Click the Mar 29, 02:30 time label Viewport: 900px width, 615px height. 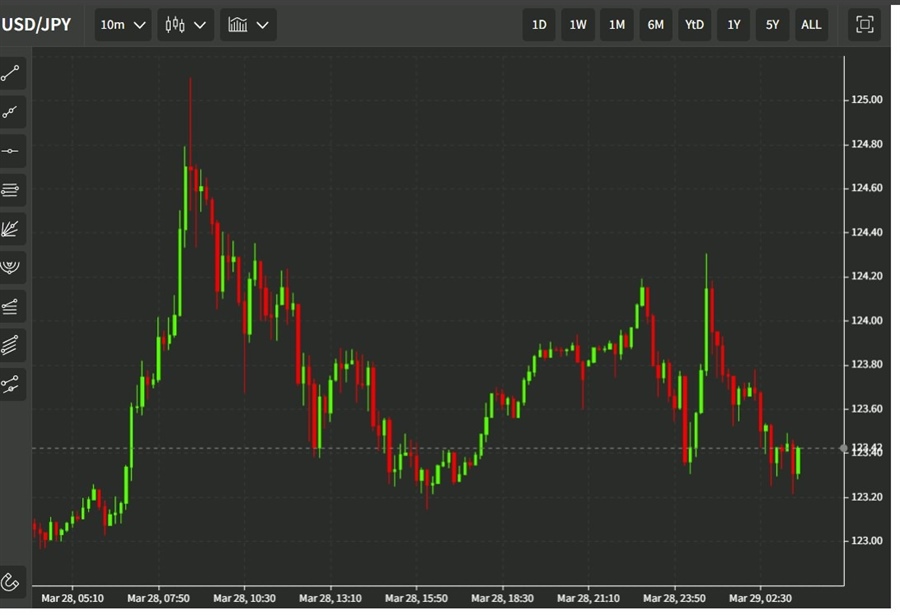click(760, 598)
